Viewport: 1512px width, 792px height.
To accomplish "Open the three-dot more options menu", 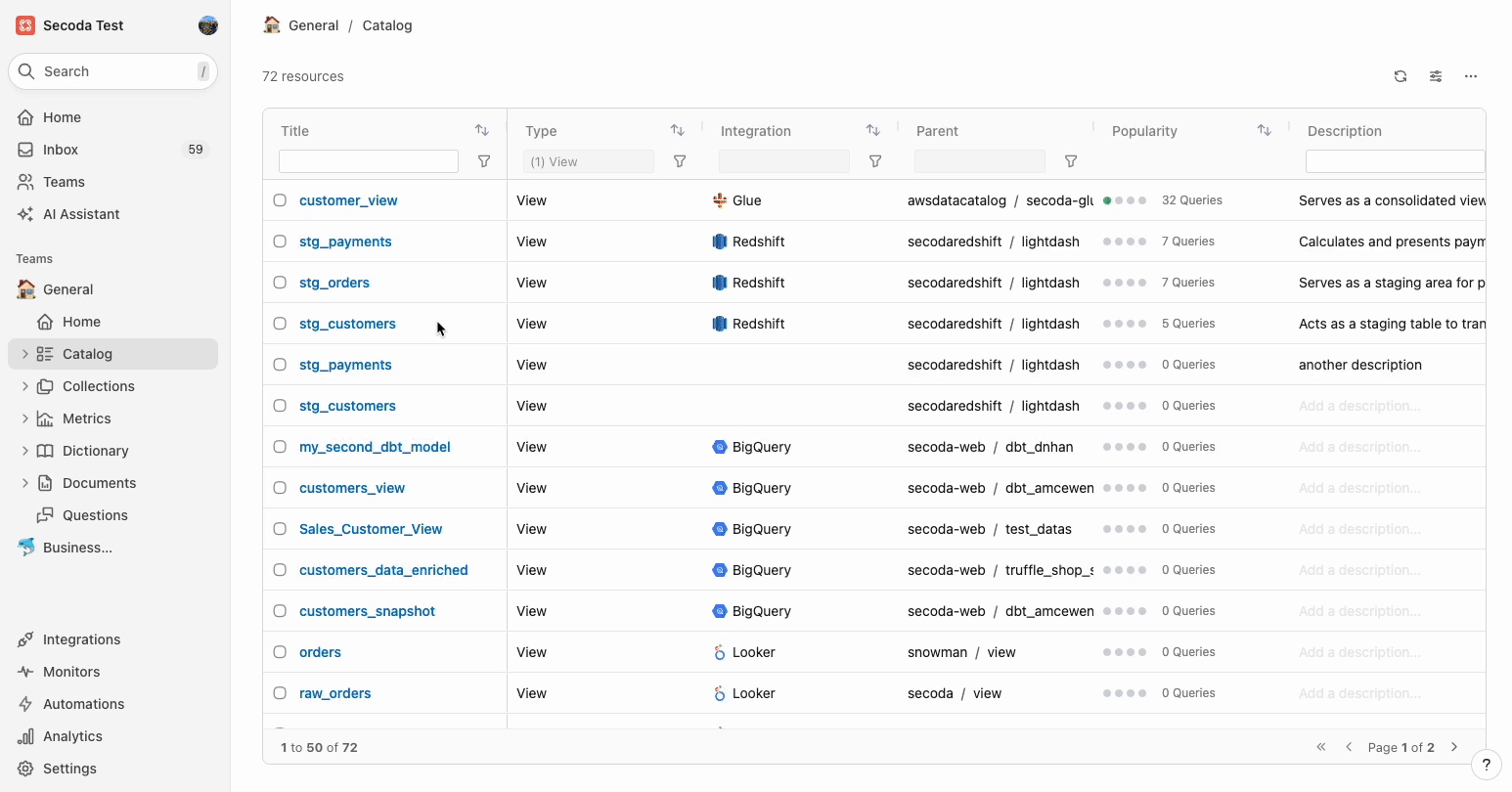I will [1471, 76].
